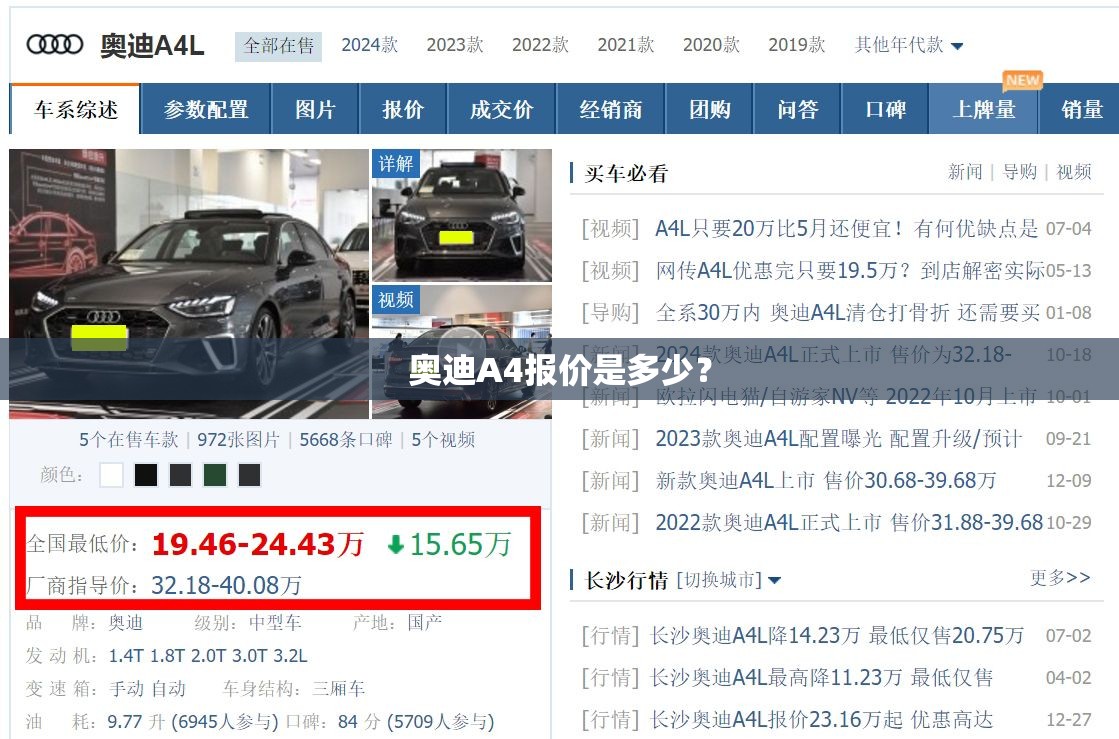
Task: Switch to the 问答 tab
Action: coord(797,109)
